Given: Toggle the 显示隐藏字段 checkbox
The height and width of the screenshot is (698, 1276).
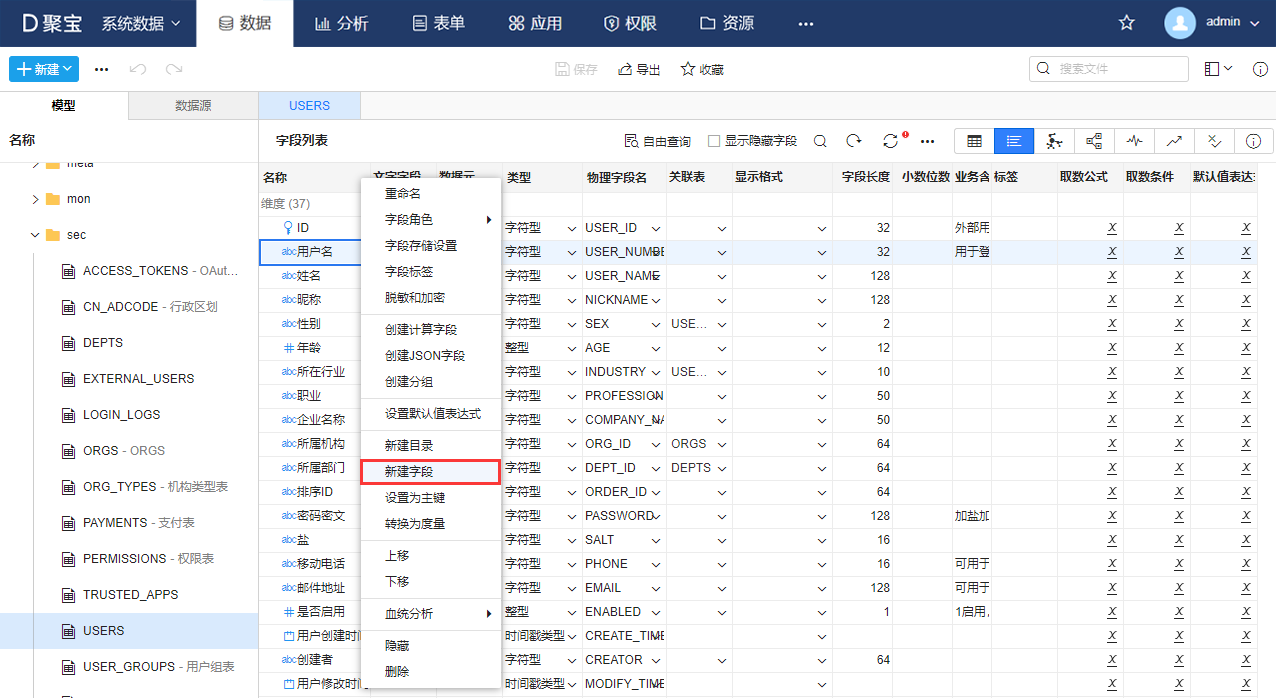Looking at the screenshot, I should click(x=714, y=141).
